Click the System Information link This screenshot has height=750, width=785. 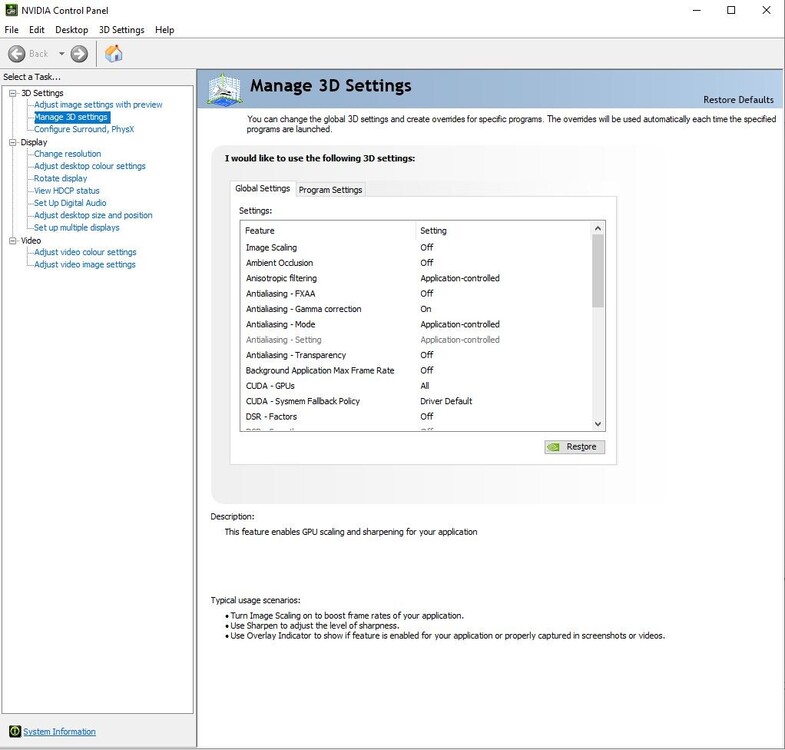60,731
